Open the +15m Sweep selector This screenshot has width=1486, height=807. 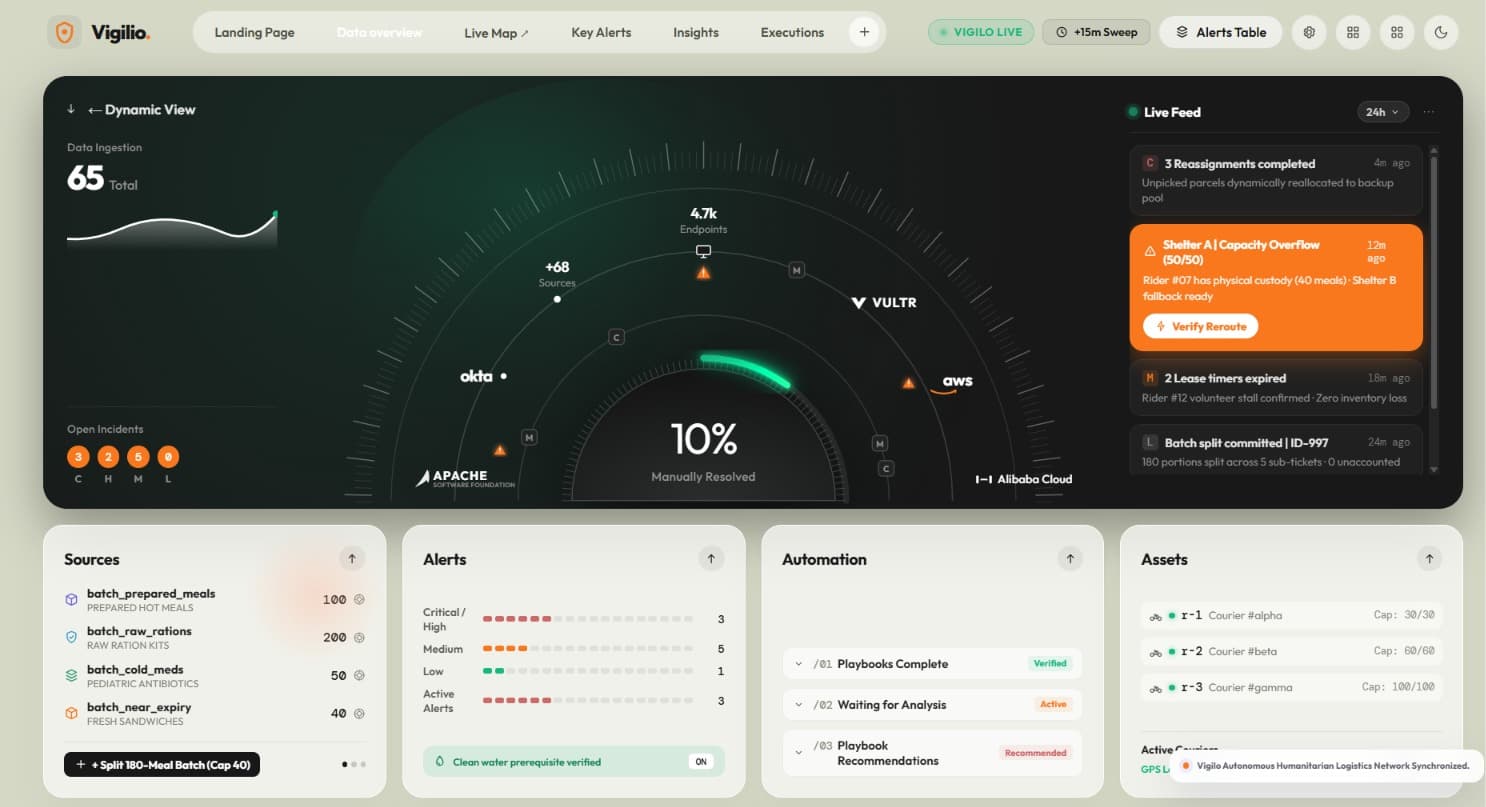tap(1096, 32)
